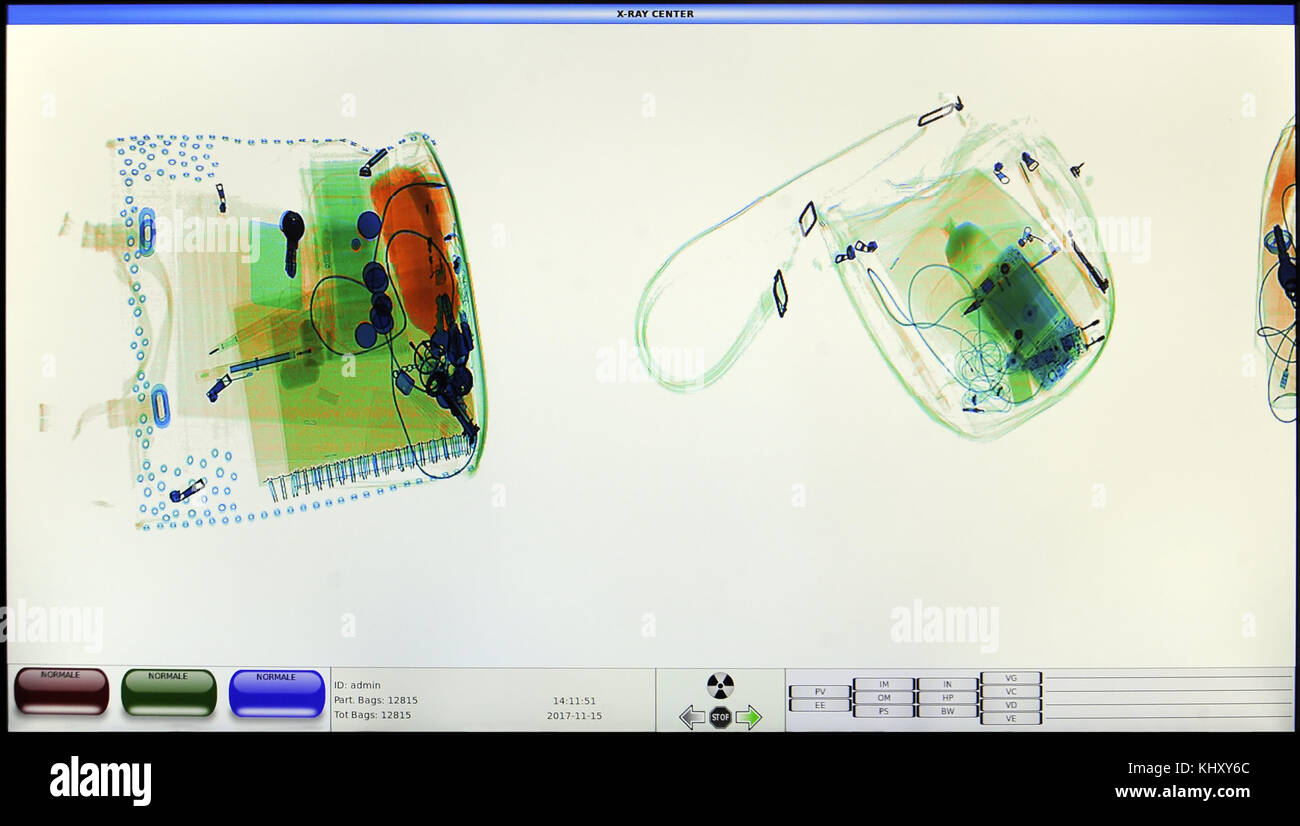This screenshot has height=826, width=1300.
Task: Click the radiation symbol icon
Action: tap(720, 686)
